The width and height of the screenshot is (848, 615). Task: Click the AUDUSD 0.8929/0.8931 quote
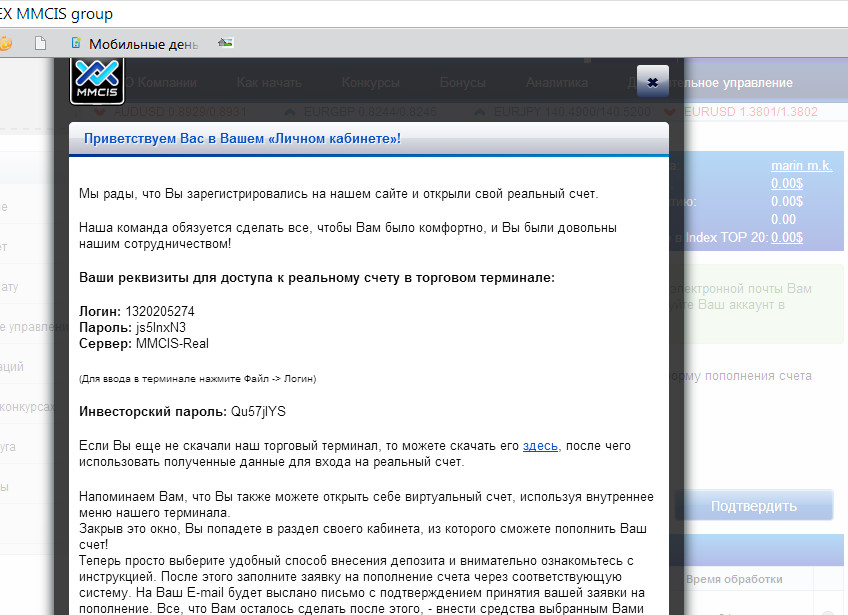(x=180, y=112)
